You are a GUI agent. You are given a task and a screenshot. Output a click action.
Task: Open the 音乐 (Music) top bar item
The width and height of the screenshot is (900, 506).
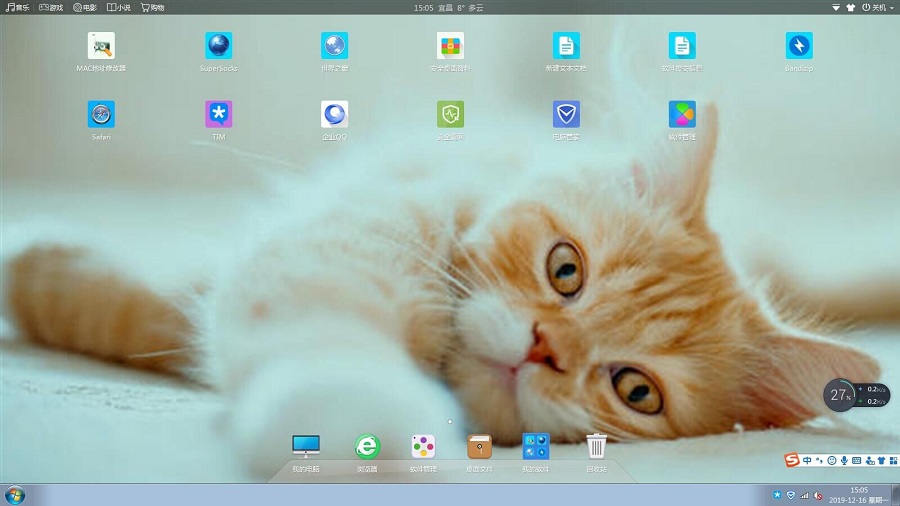coord(18,7)
